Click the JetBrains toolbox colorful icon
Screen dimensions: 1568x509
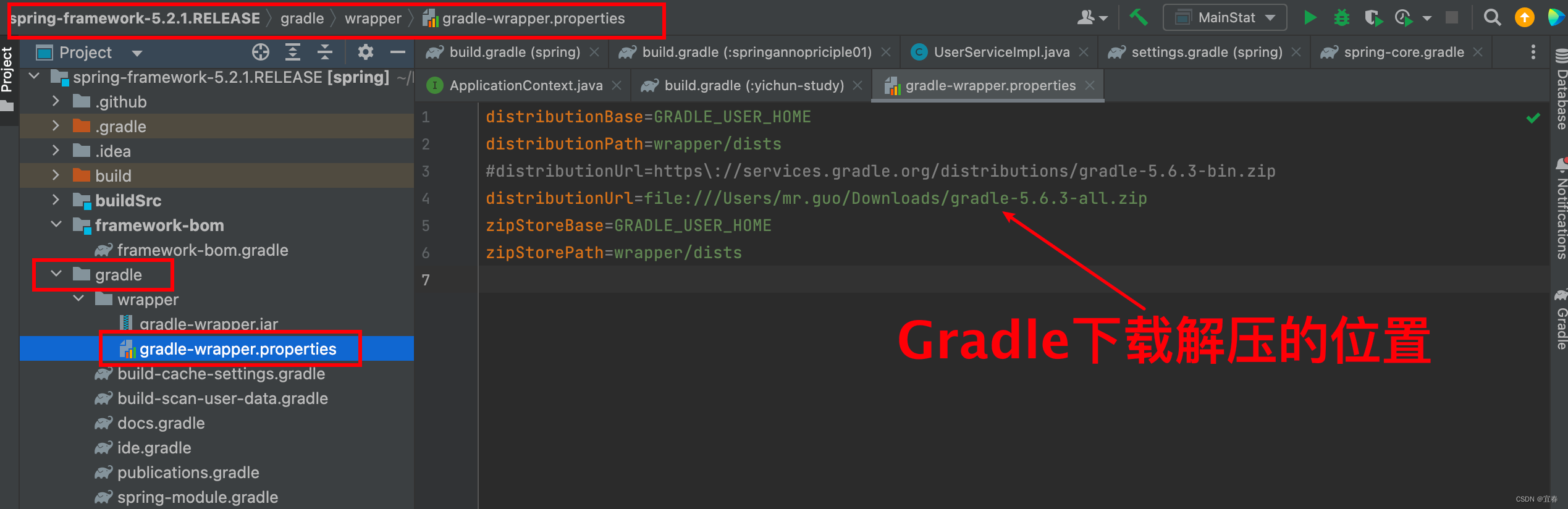point(1556,17)
